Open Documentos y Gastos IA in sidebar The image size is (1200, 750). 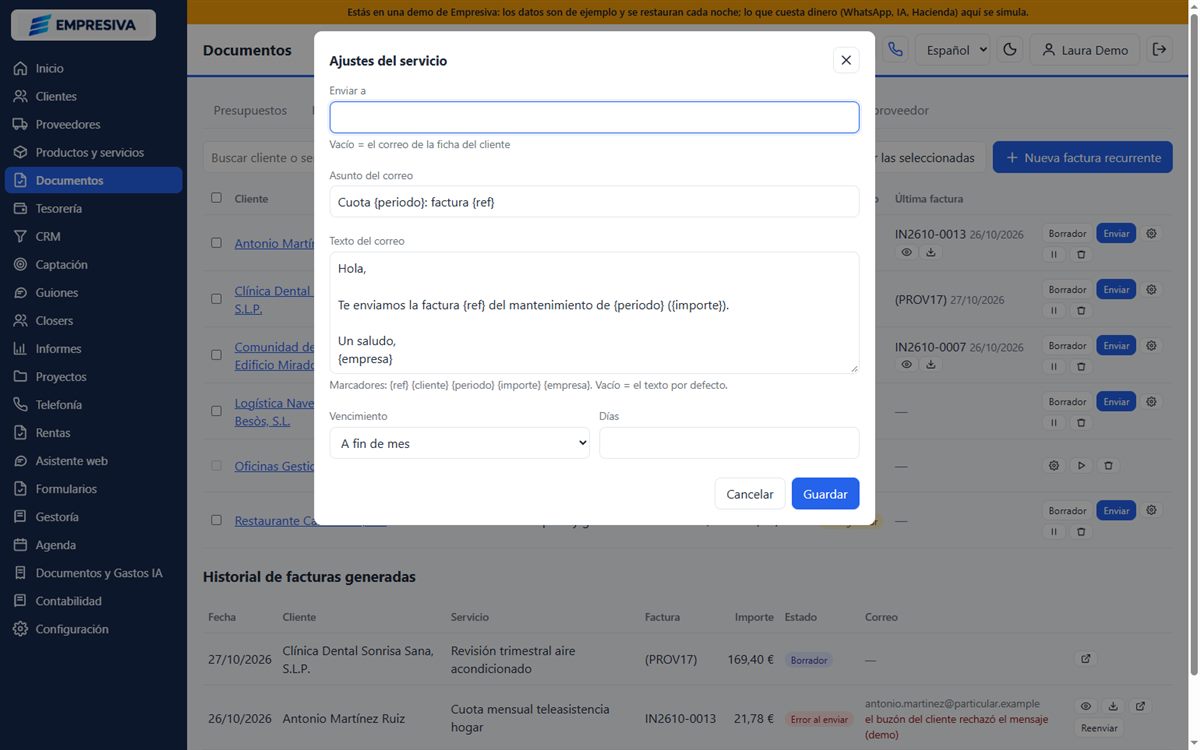[93, 572]
